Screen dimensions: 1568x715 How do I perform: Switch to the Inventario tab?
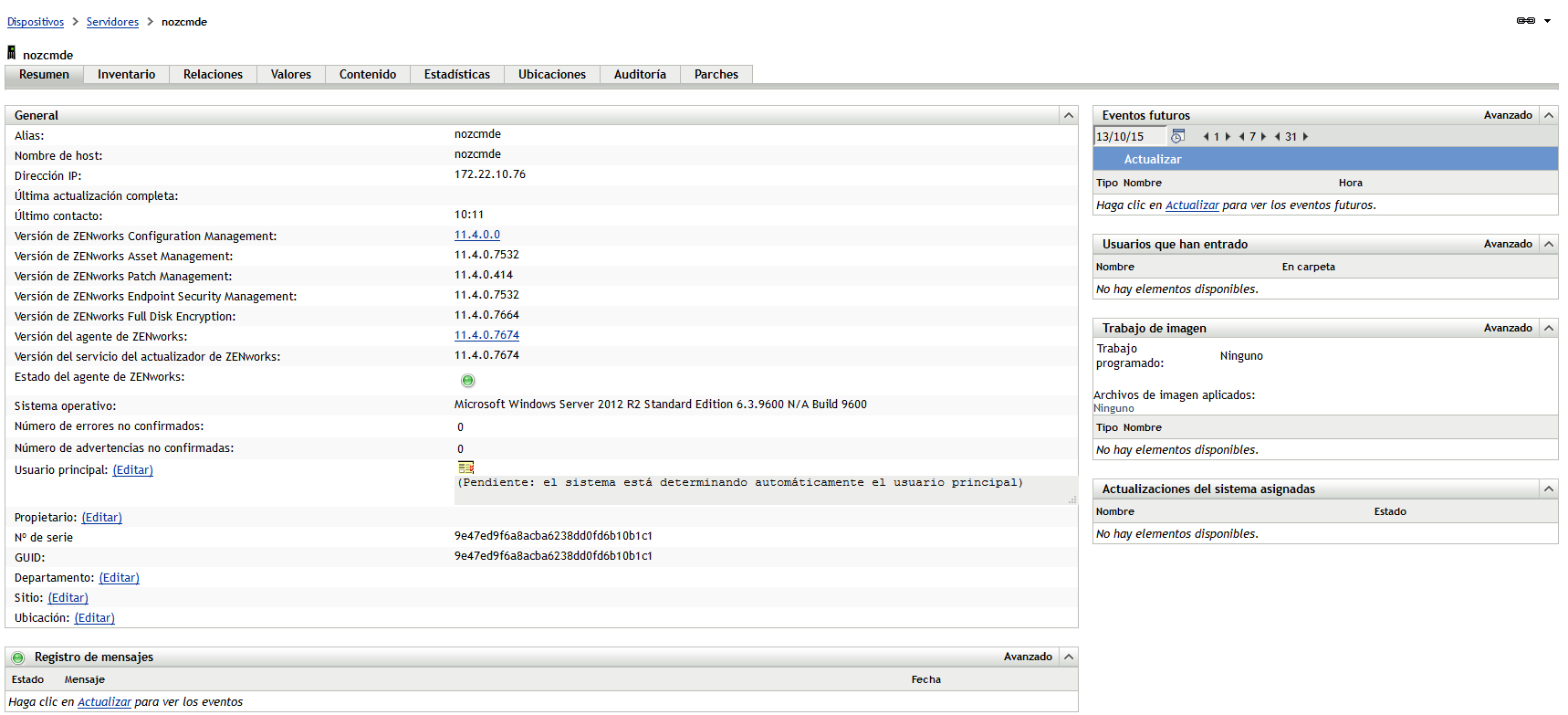126,75
